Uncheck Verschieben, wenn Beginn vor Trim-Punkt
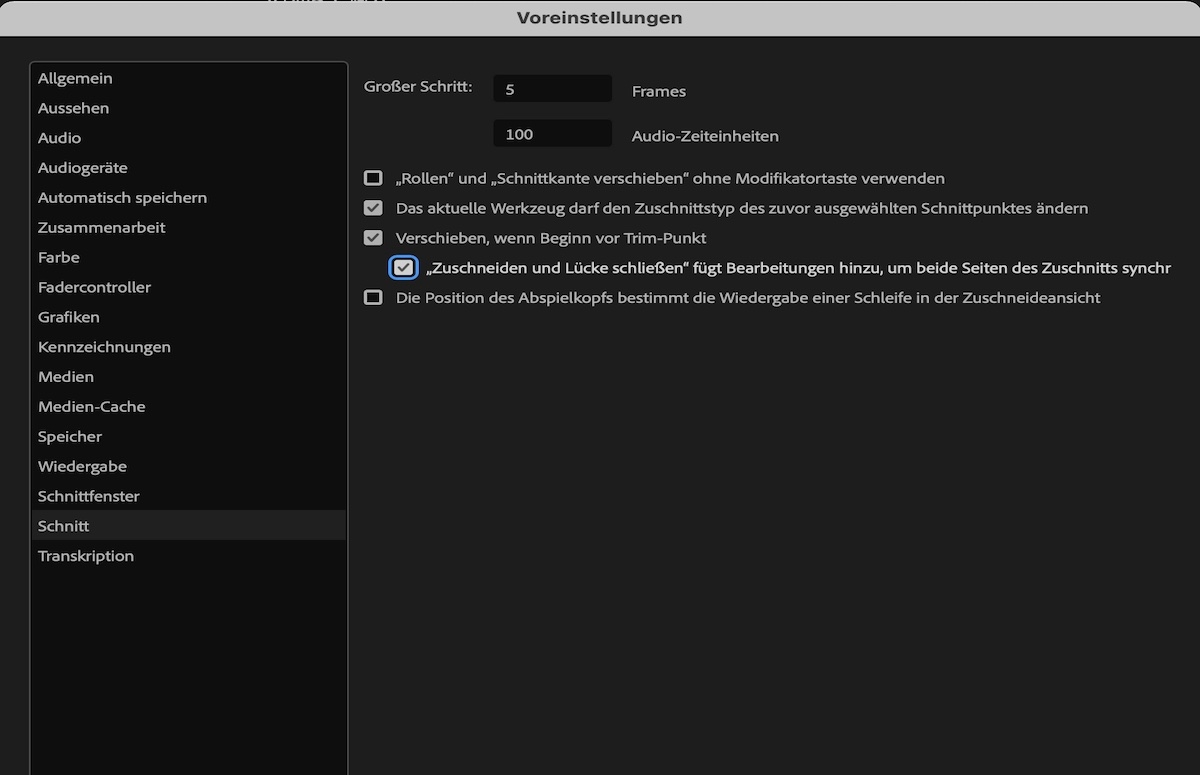This screenshot has height=775, width=1200. [373, 238]
